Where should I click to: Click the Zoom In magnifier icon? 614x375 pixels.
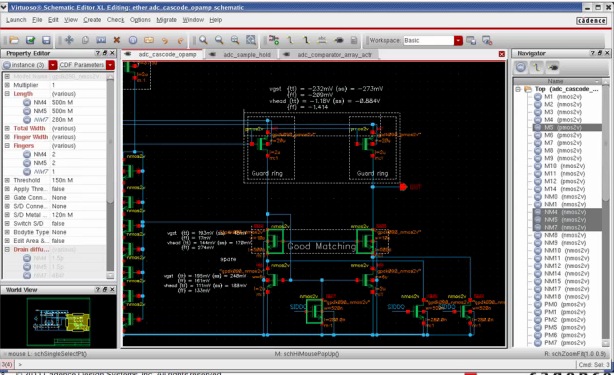(203, 40)
